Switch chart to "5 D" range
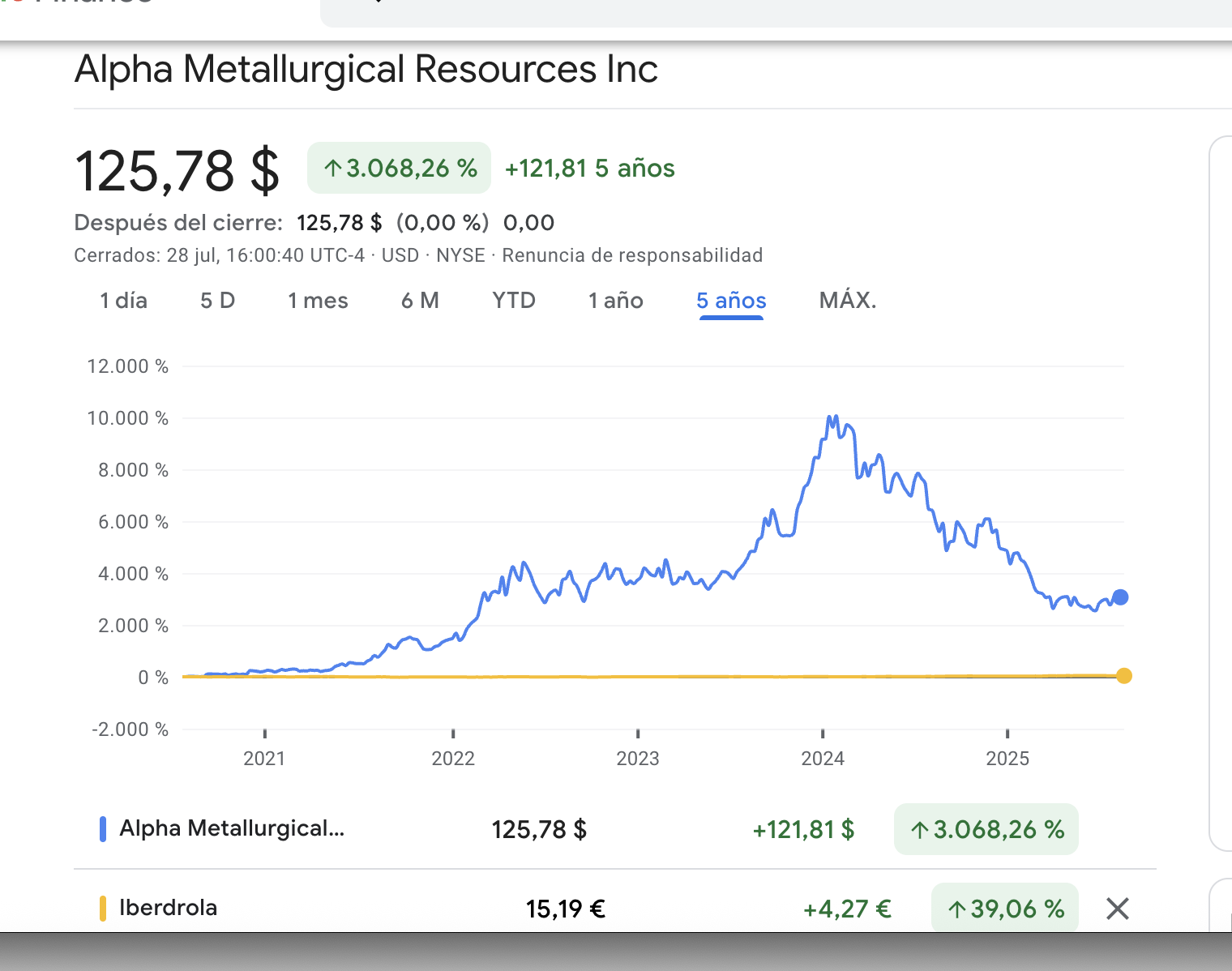Screen dimensions: 1232x971 pyautogui.click(x=217, y=301)
